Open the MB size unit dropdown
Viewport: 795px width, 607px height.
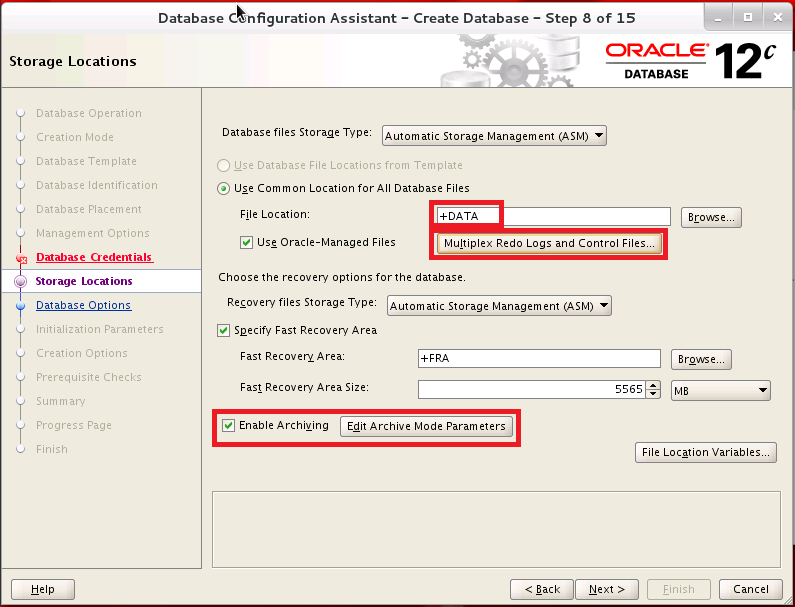pos(720,390)
